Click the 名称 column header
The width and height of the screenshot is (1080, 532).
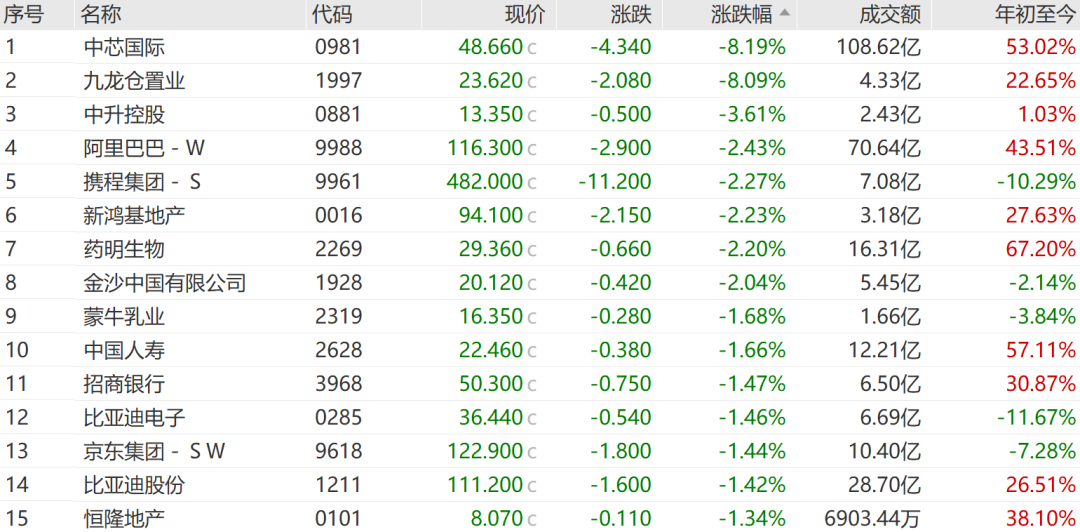coord(101,14)
